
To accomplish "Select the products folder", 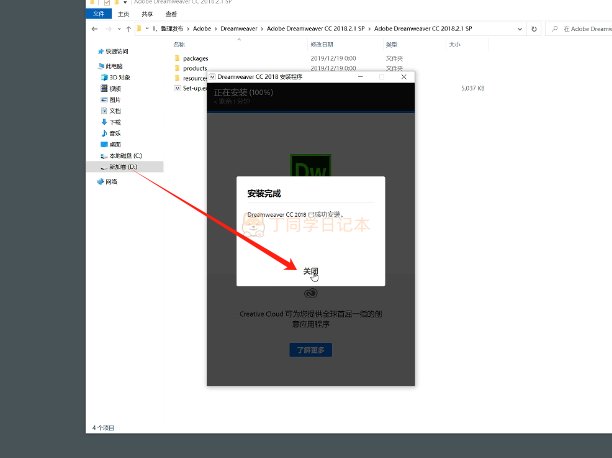I will pos(195,68).
